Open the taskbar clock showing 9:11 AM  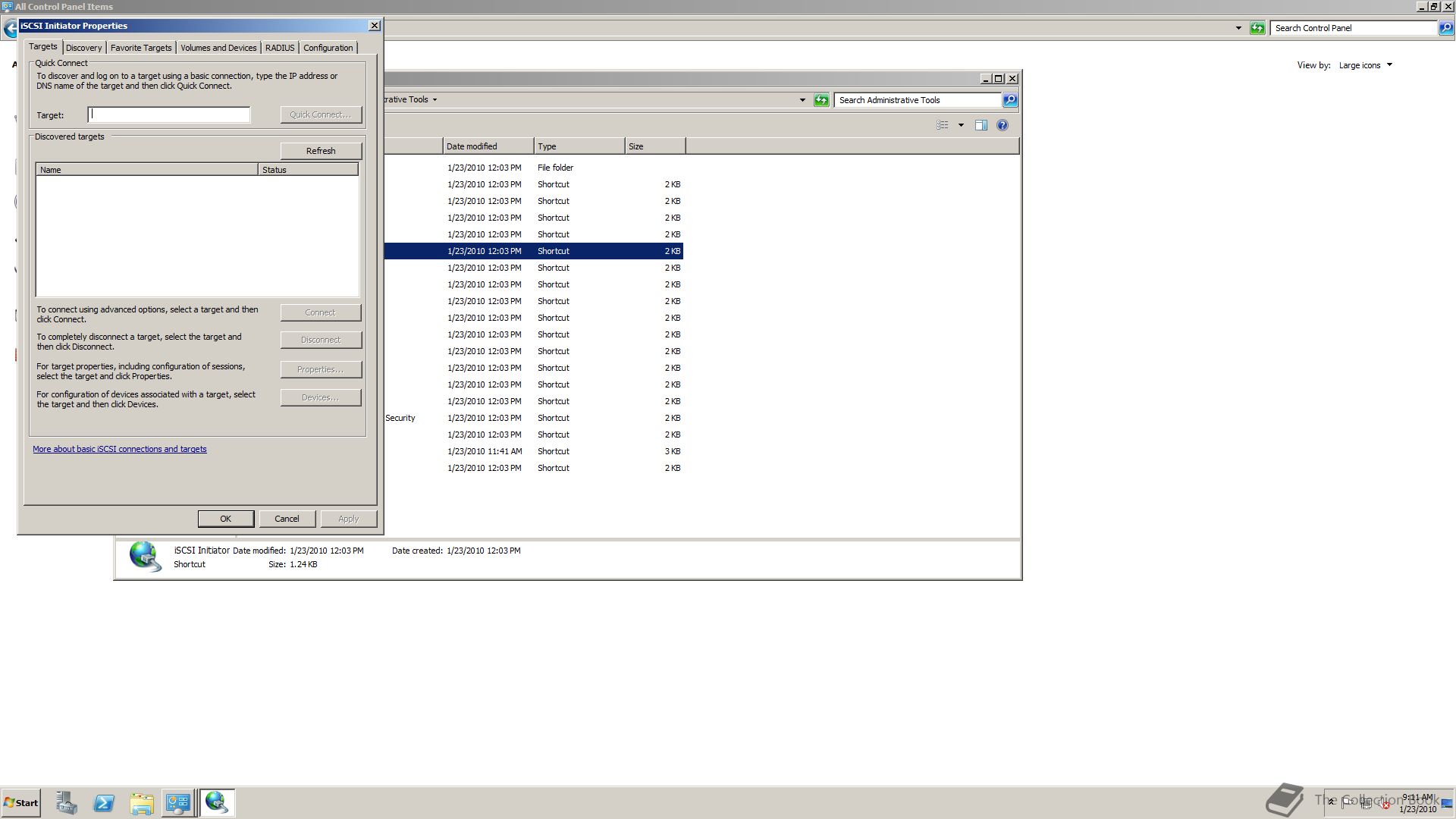coord(1417,803)
